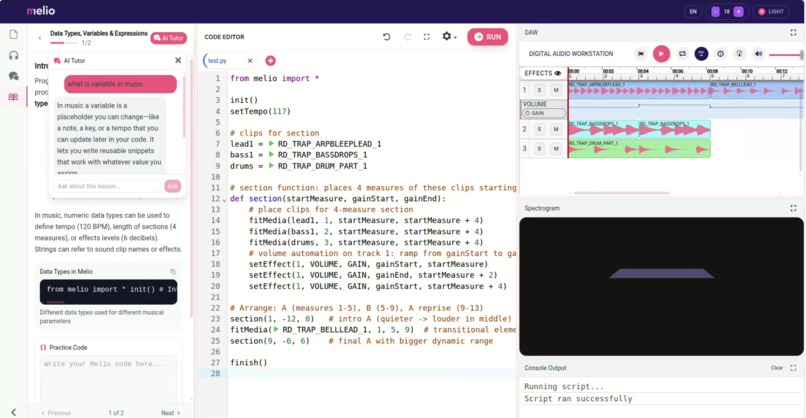The width and height of the screenshot is (806, 418).
Task: Increase font size with plus button
Action: click(738, 11)
